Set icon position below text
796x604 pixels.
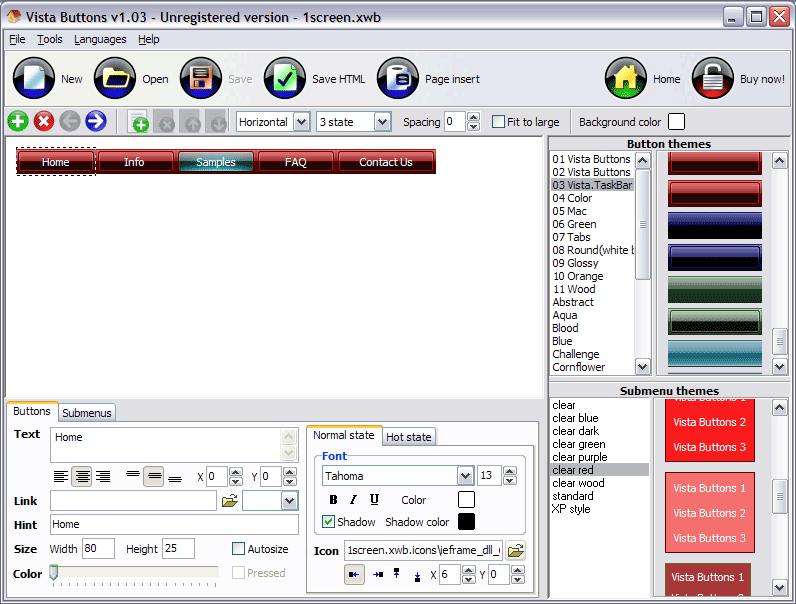(x=417, y=576)
